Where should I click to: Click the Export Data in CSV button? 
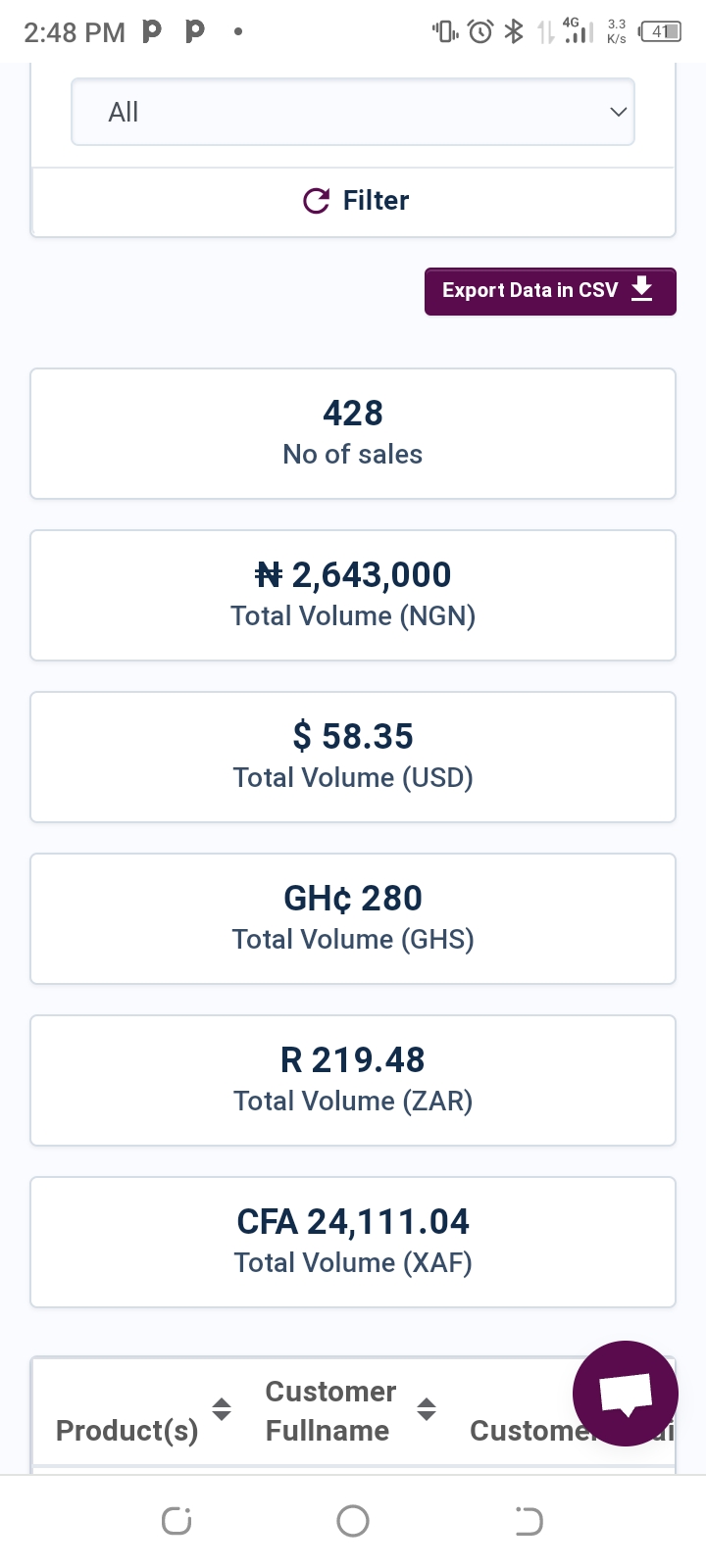(550, 291)
